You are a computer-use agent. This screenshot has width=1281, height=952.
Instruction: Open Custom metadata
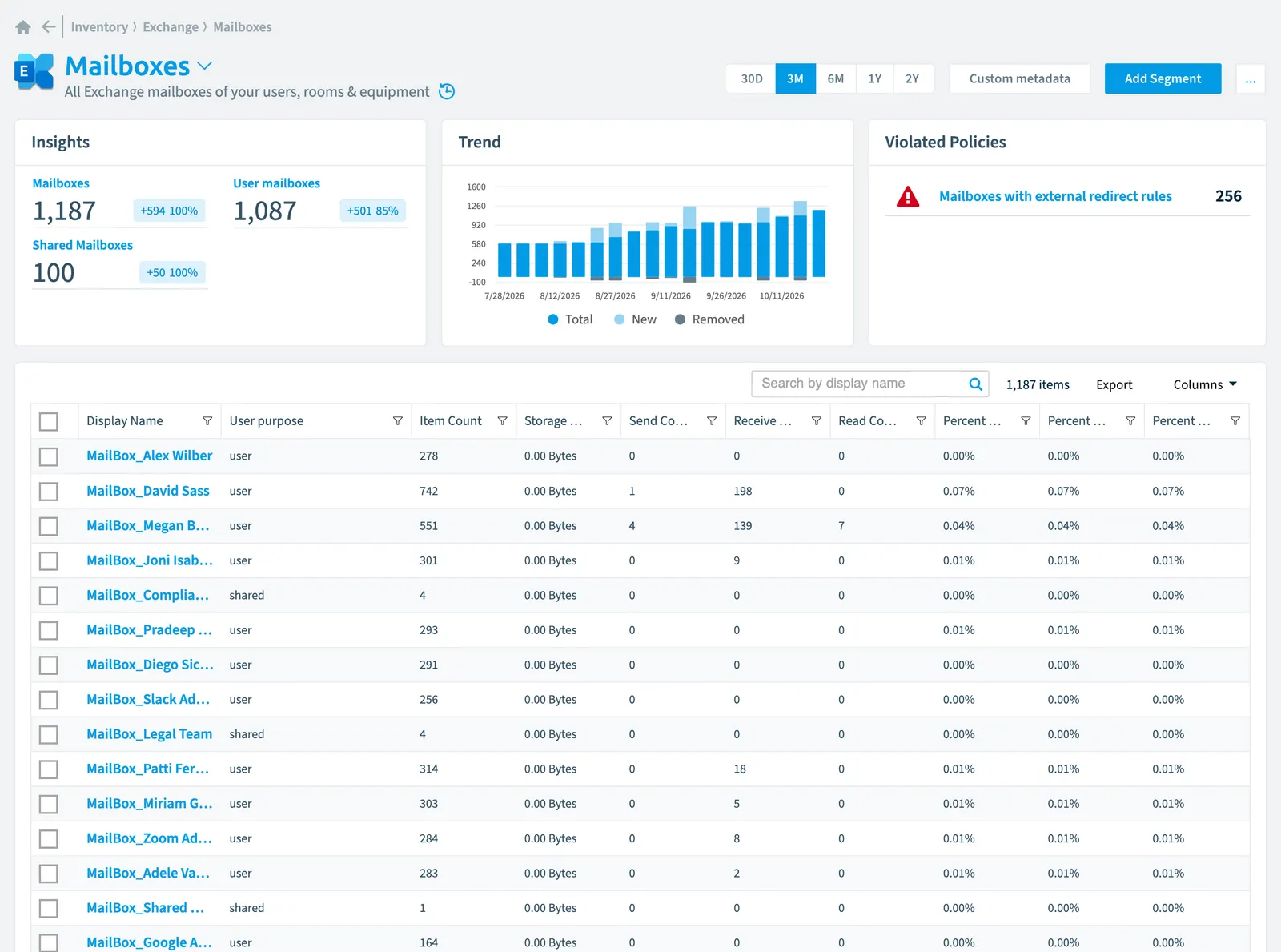pos(1019,78)
